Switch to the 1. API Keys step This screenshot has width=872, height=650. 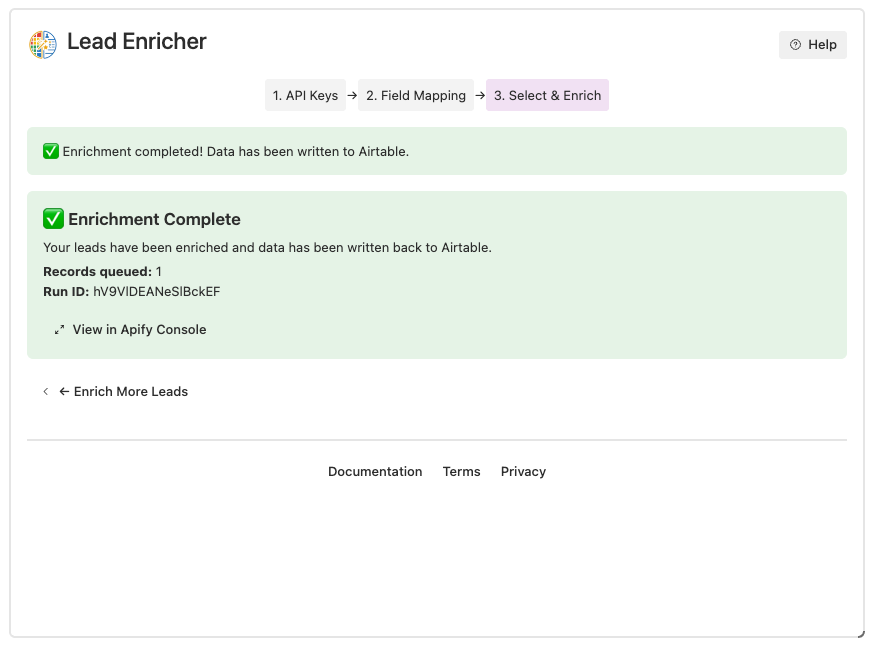[305, 94]
